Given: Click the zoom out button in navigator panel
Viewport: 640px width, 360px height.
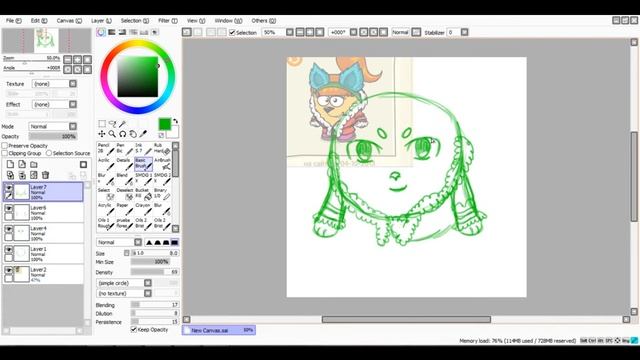Looking at the screenshot, I should [68, 60].
